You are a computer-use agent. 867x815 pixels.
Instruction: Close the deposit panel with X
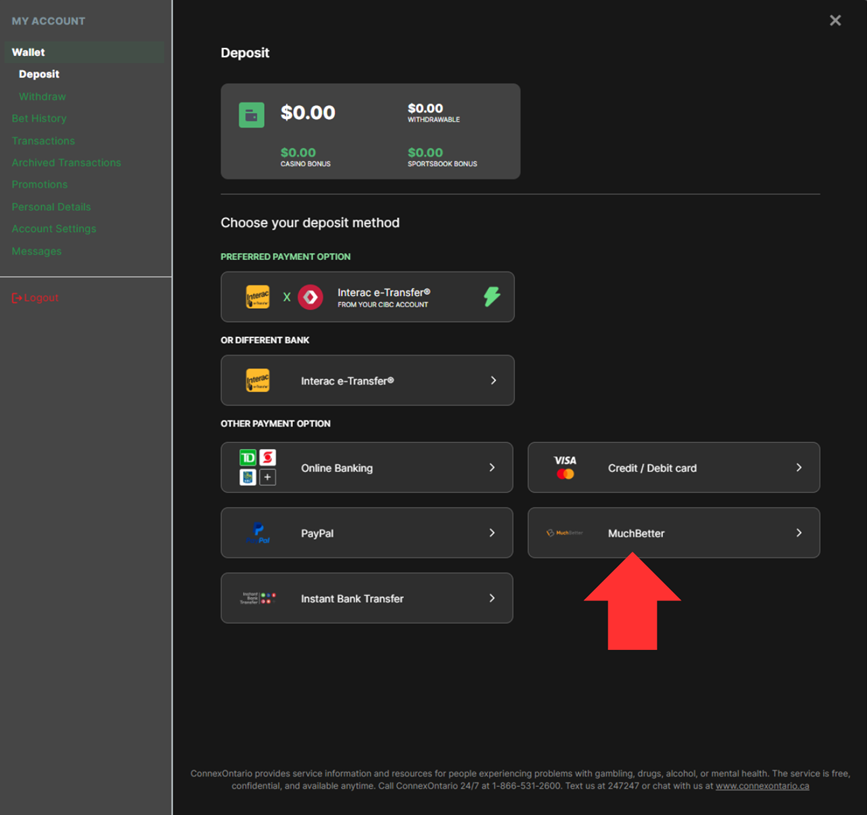pyautogui.click(x=835, y=20)
